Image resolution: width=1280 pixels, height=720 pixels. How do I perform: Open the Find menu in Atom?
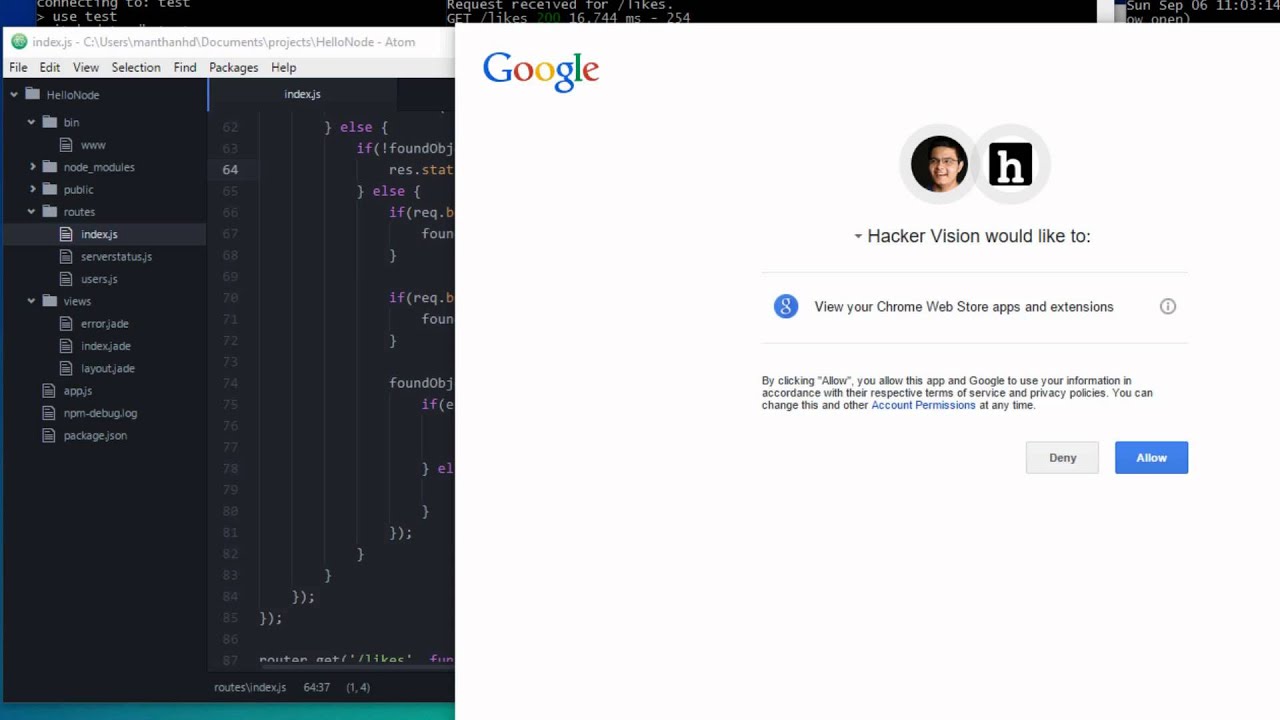click(x=185, y=67)
